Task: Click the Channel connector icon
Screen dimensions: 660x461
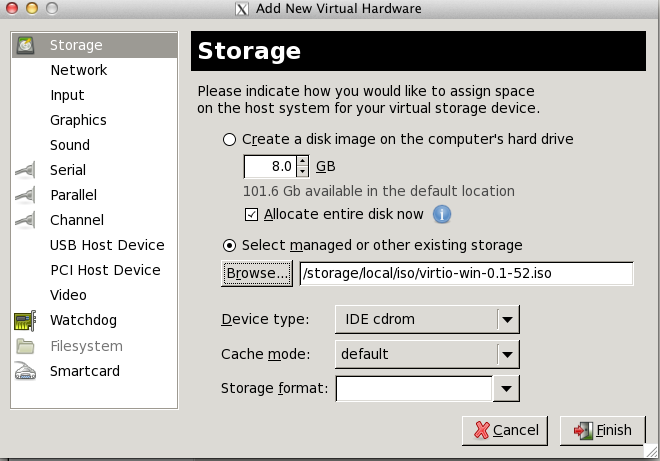Action: point(25,220)
